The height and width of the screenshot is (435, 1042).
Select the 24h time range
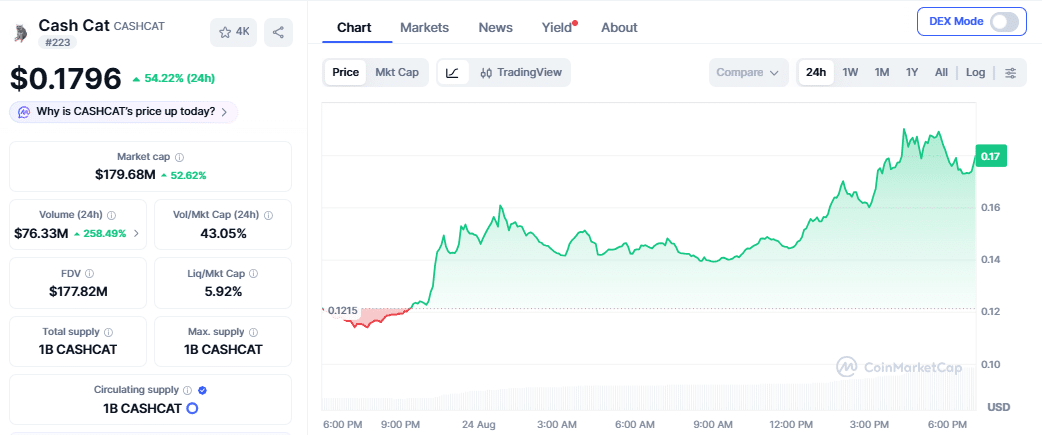pyautogui.click(x=816, y=72)
